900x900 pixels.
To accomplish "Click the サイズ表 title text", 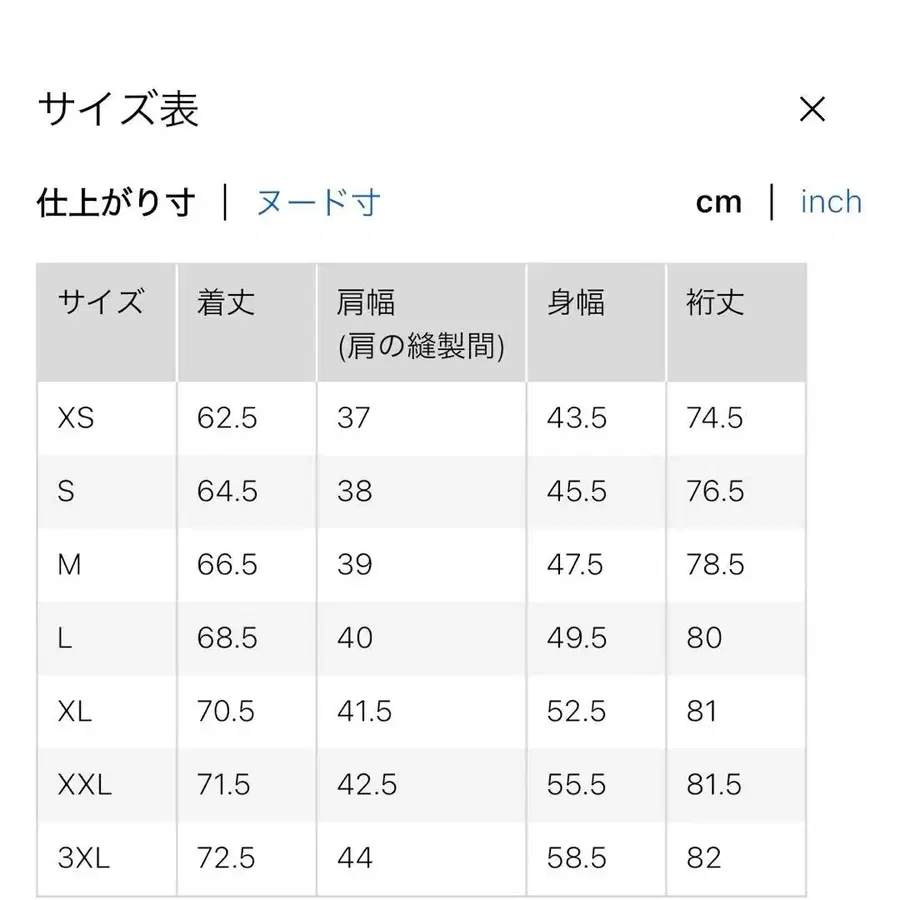I will (117, 110).
